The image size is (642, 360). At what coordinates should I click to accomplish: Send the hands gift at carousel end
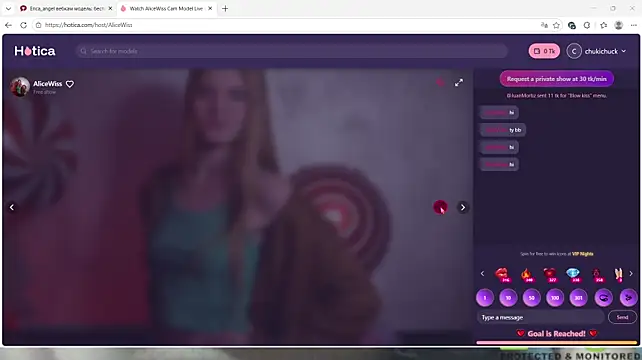618,274
